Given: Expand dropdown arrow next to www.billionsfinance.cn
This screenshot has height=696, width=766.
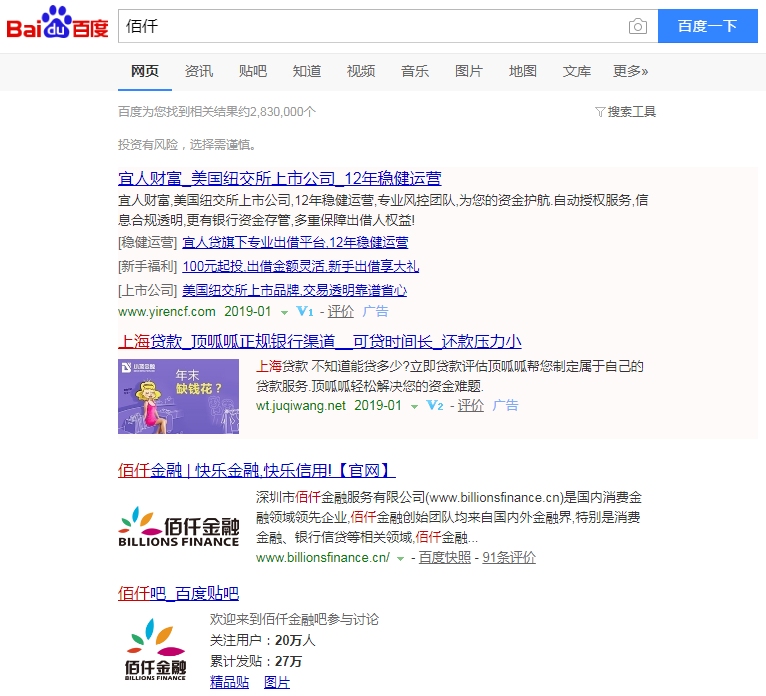Looking at the screenshot, I should coord(400,559).
